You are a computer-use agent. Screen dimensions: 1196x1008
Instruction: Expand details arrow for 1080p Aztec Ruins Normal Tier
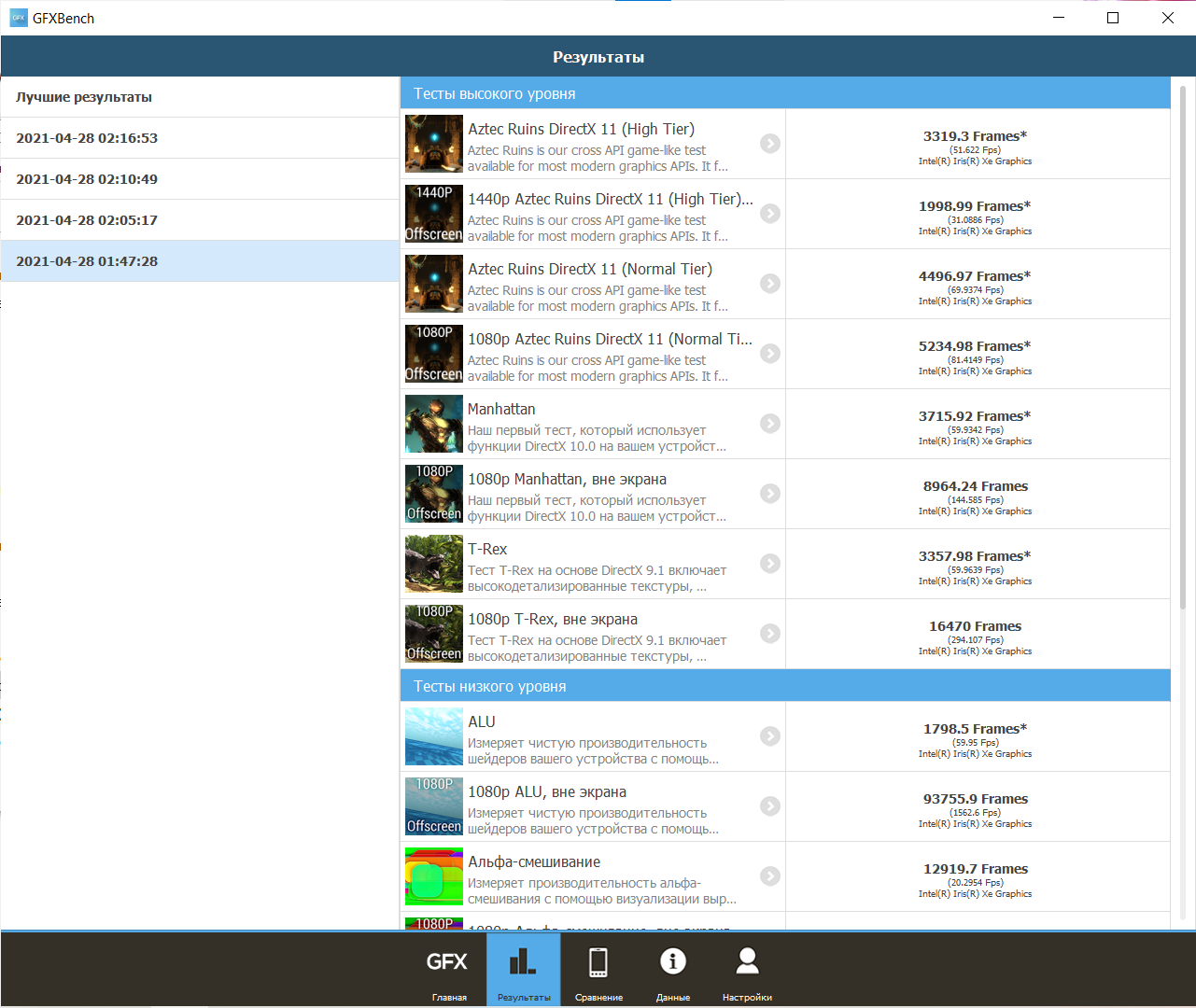[770, 354]
